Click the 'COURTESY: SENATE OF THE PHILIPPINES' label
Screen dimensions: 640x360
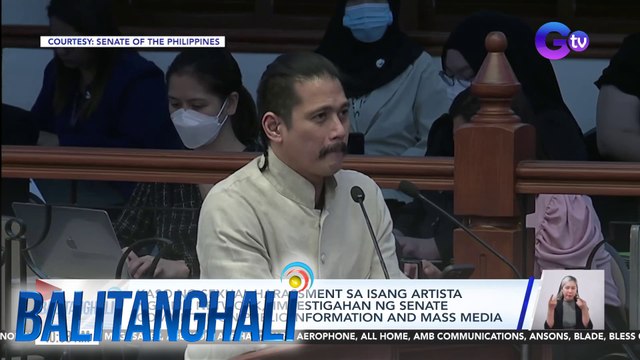coord(133,42)
